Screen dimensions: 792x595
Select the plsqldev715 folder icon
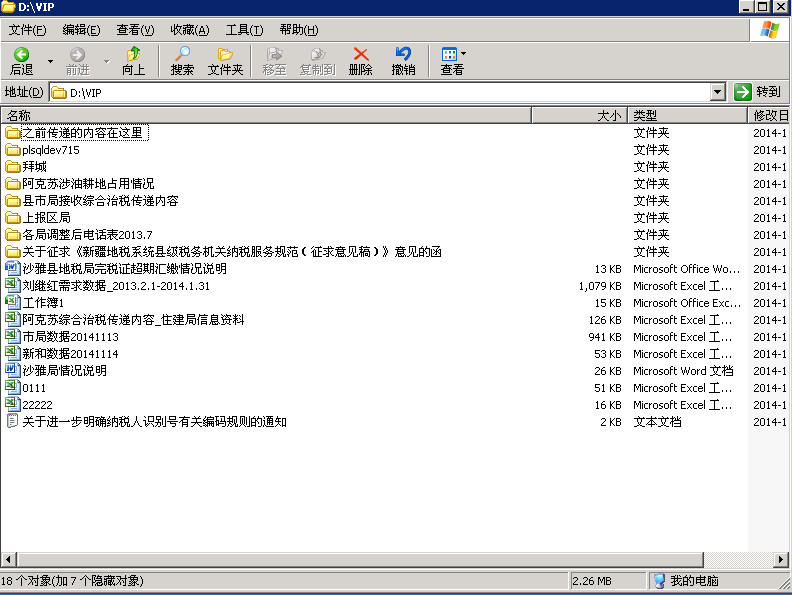[x=12, y=150]
